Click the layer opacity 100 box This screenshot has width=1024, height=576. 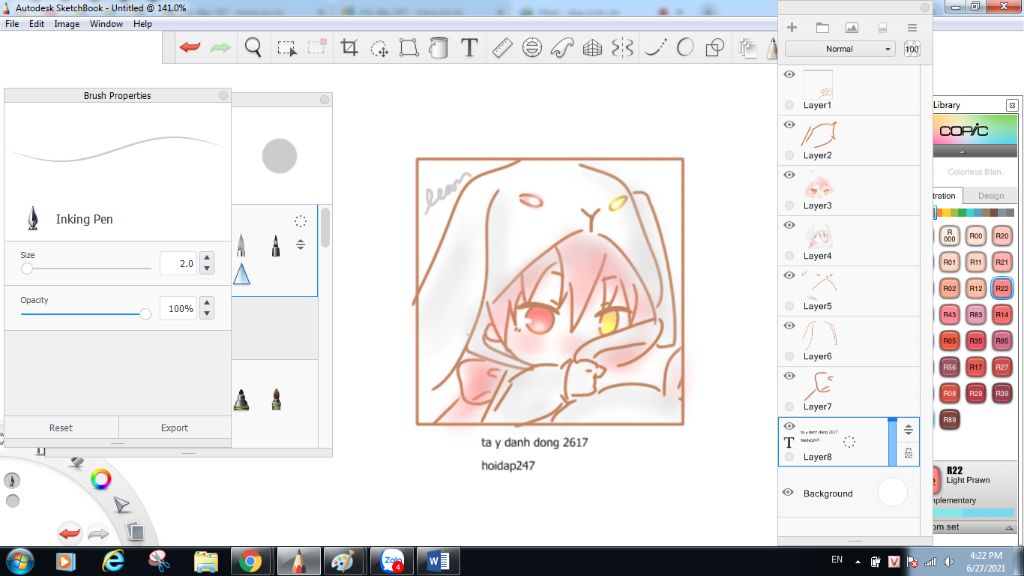(x=912, y=49)
